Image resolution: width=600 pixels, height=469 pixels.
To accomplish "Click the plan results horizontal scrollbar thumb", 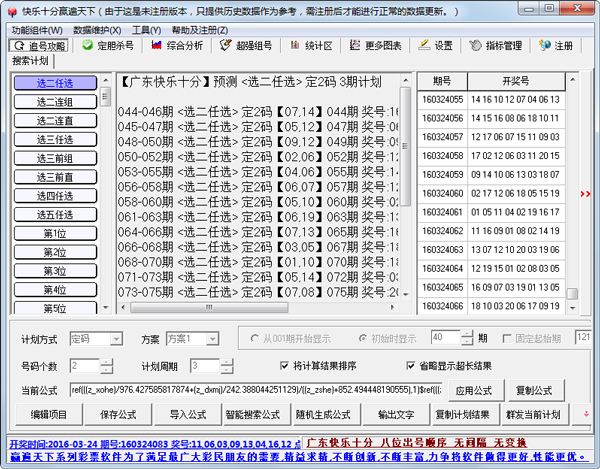I will click(x=209, y=307).
